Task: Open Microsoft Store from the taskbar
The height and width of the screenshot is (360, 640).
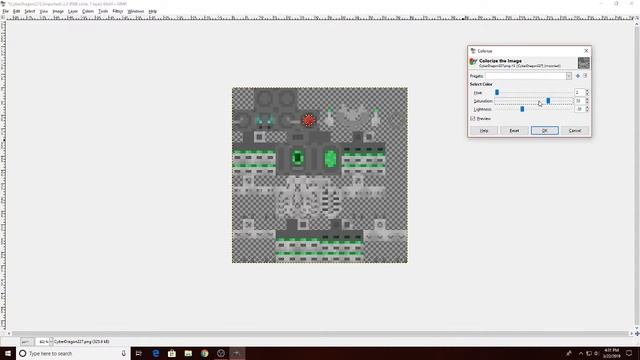Action: point(172,353)
